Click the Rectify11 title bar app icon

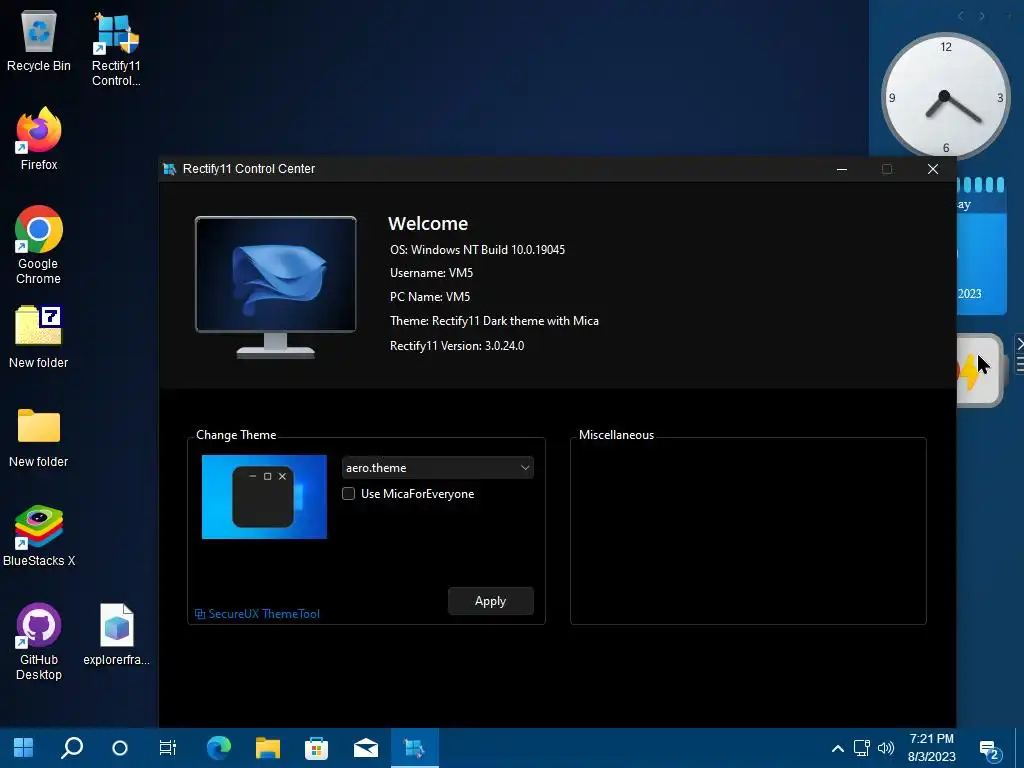coord(170,169)
